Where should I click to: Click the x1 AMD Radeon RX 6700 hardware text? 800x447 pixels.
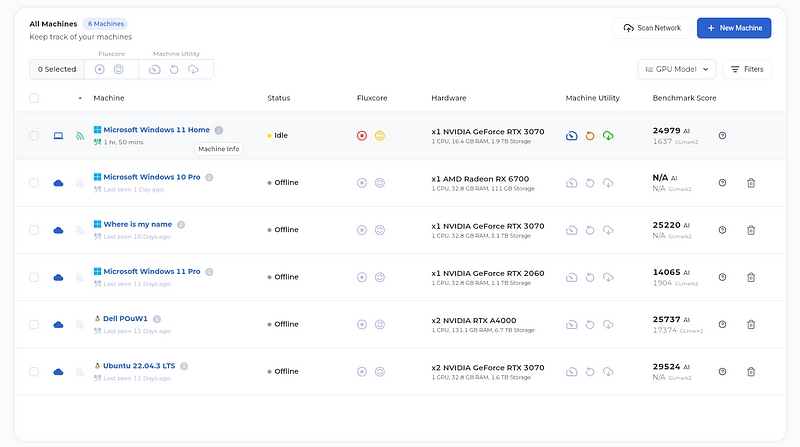[x=480, y=179]
